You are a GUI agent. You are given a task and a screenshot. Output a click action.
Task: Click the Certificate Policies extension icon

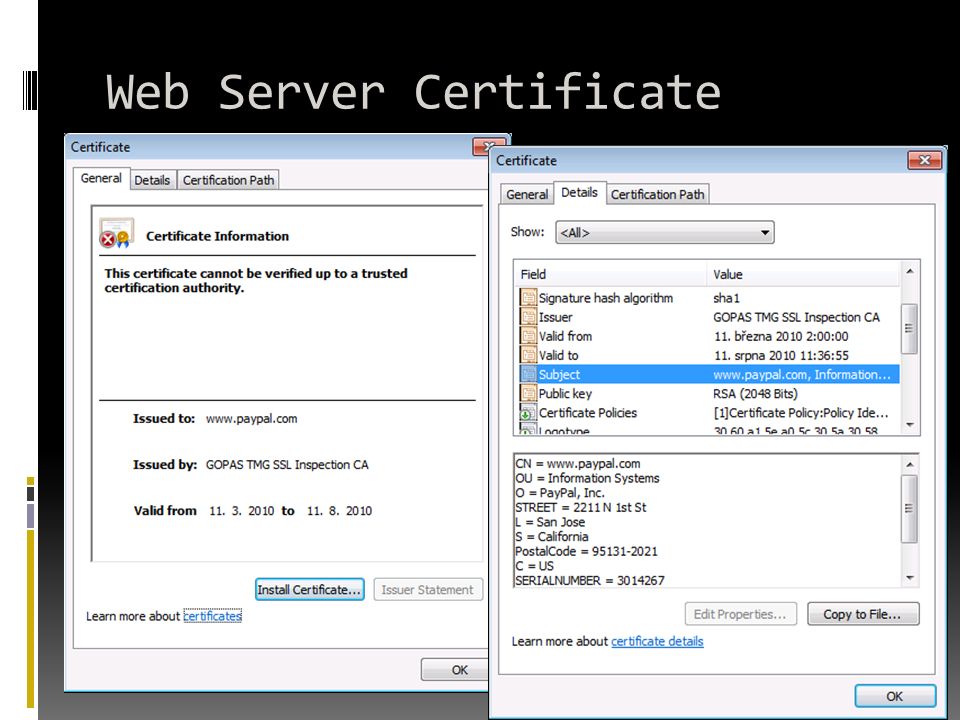[x=527, y=412]
